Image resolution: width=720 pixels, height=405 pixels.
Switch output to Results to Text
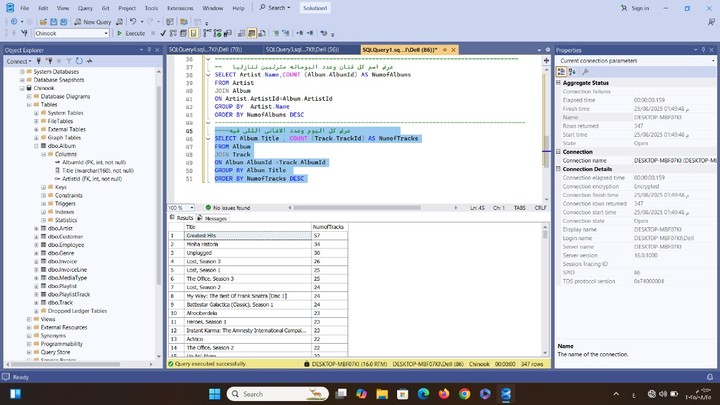241,33
